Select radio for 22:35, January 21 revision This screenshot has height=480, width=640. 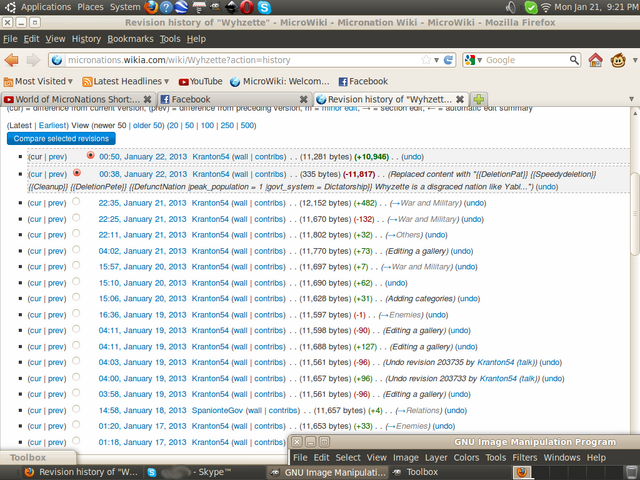[76, 201]
